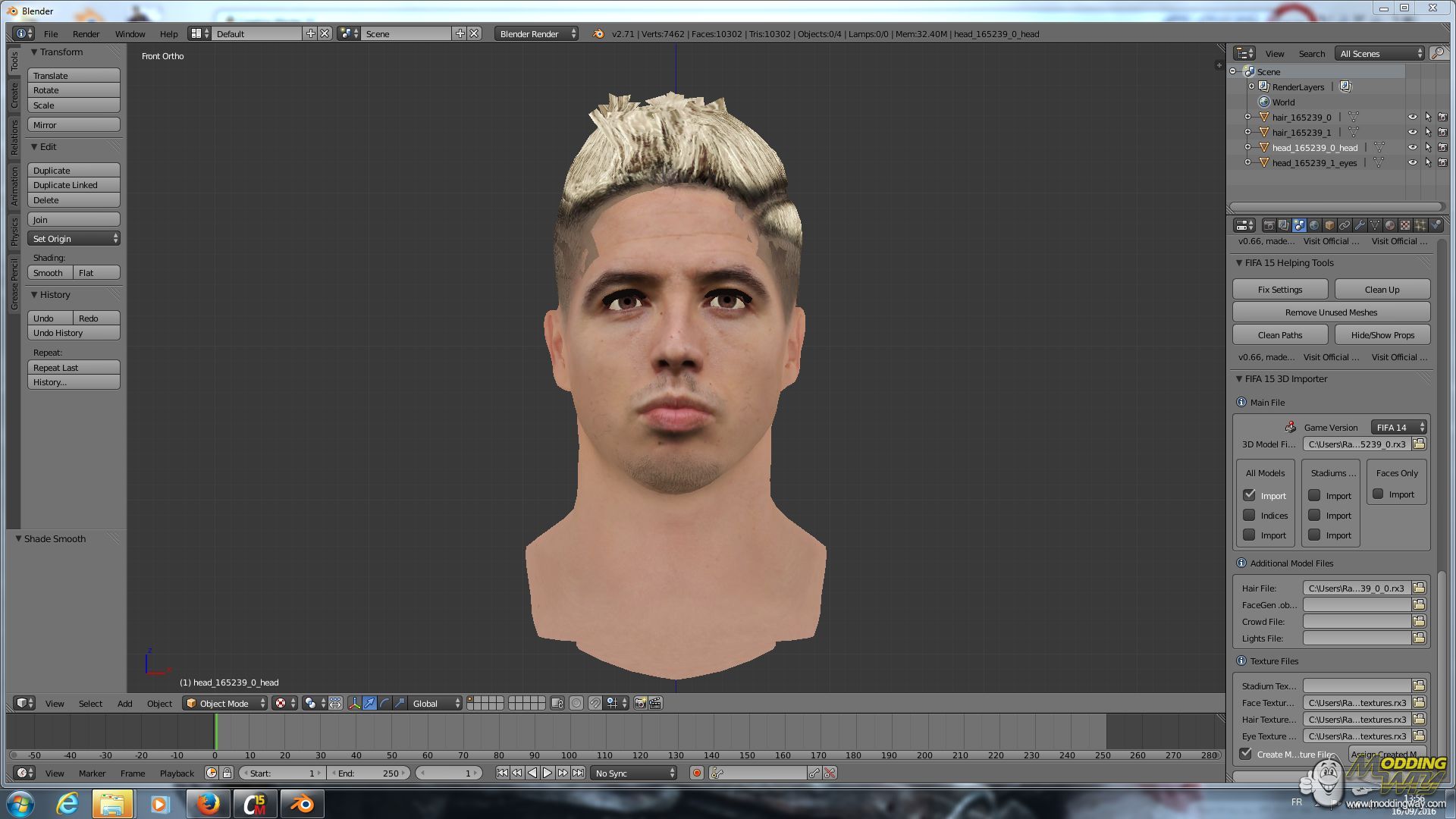Open the Render menu
The image size is (1456, 819).
(86, 34)
